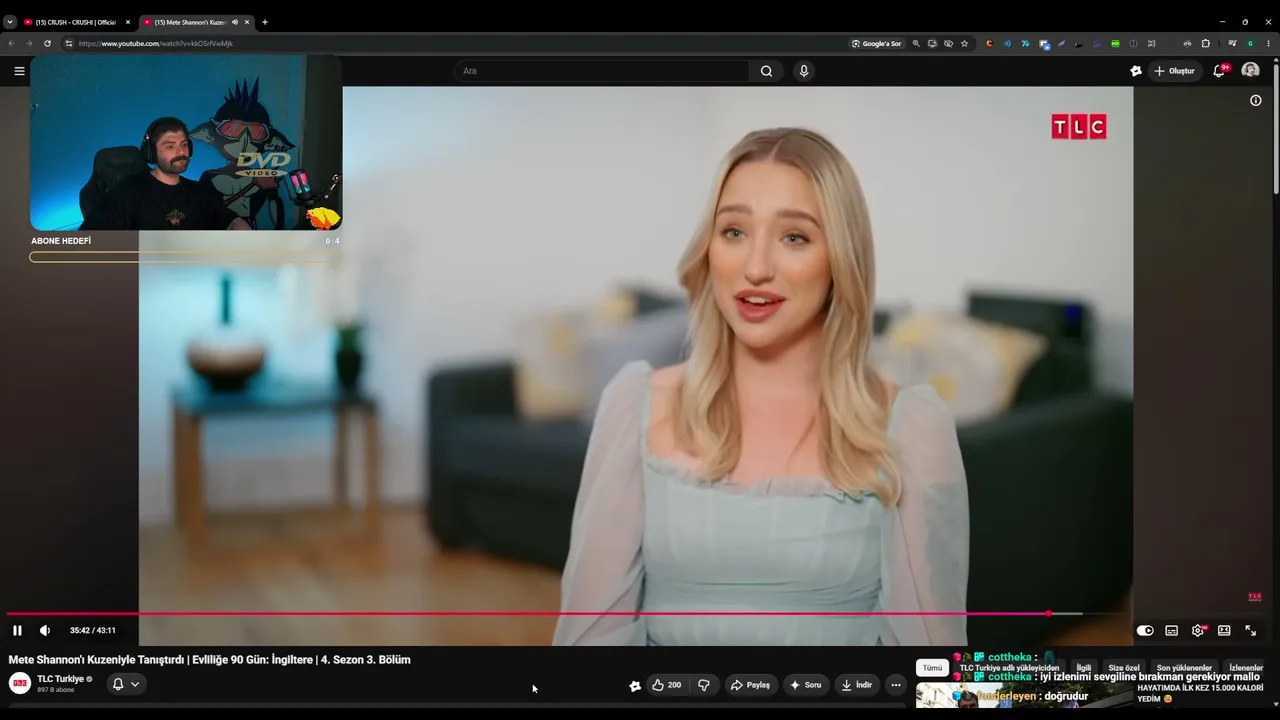This screenshot has width=1280, height=720.
Task: Enter fullscreen mode
Action: (1250, 630)
